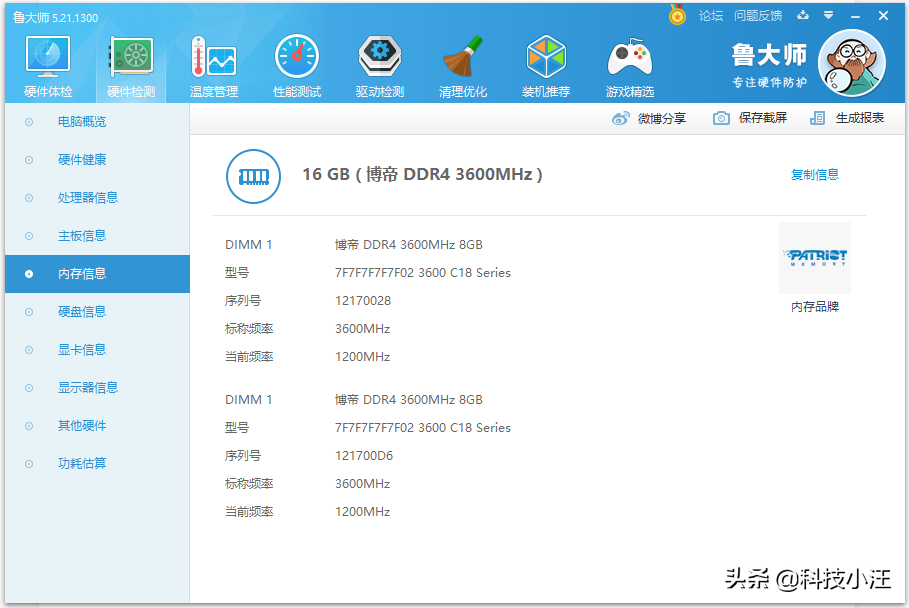This screenshot has width=909, height=608.
Task: Click the 鲁大师 mascot avatar
Action: tap(852, 63)
